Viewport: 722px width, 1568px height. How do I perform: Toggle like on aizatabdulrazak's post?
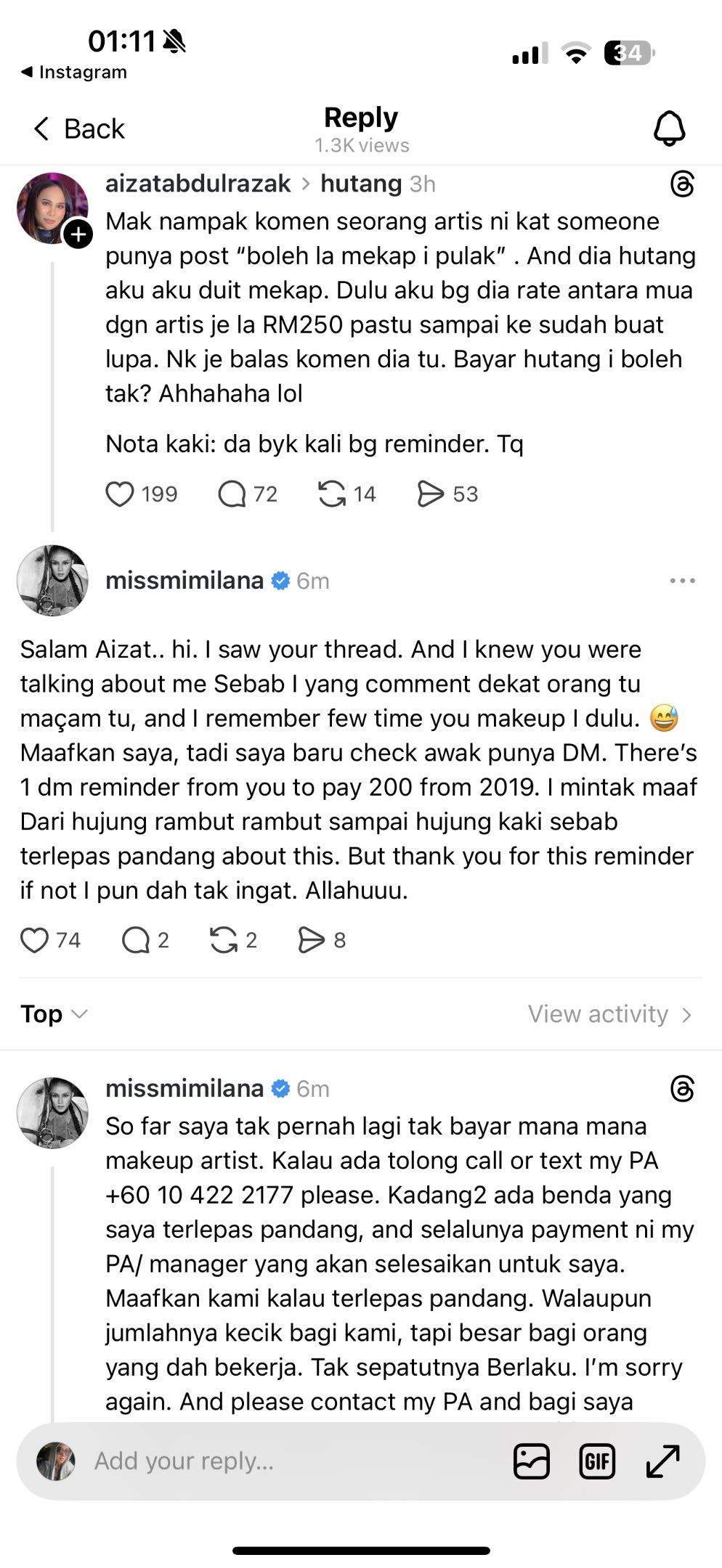pyautogui.click(x=120, y=494)
